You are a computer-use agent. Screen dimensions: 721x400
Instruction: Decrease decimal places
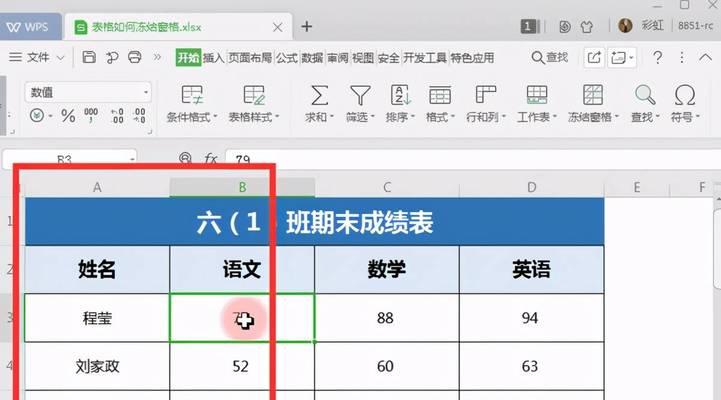139,115
